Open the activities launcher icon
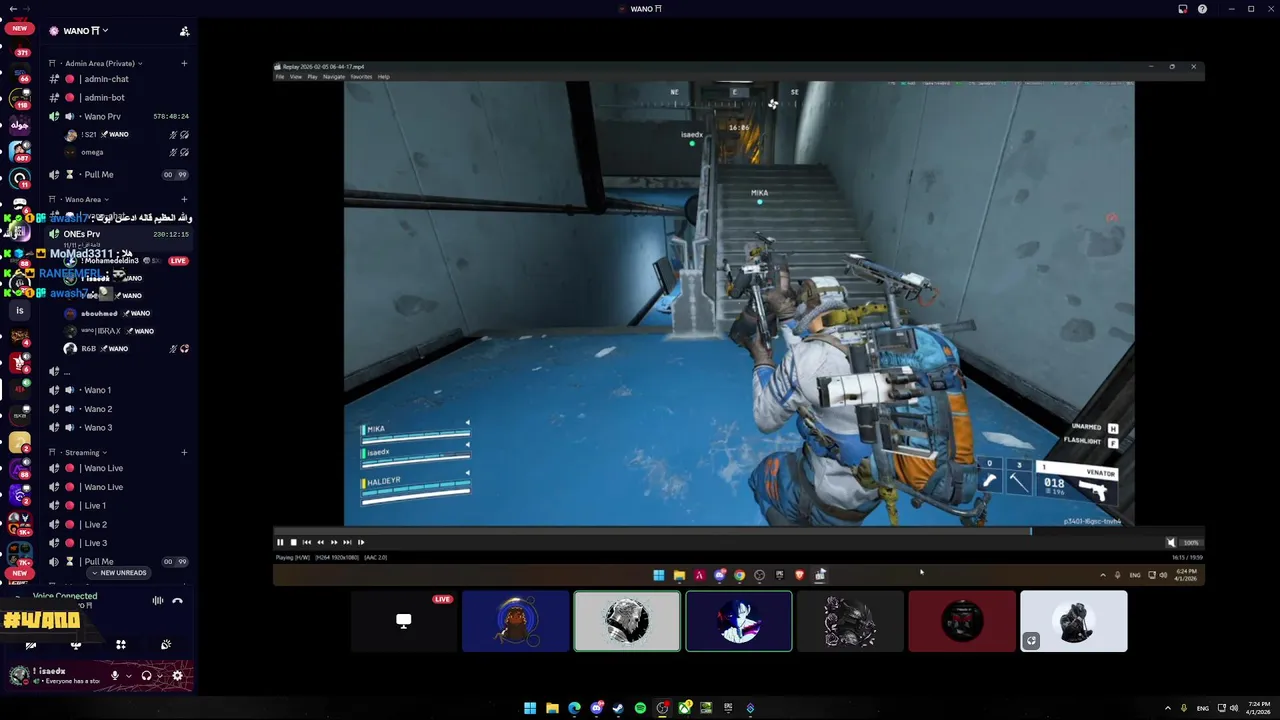 click(x=120, y=645)
